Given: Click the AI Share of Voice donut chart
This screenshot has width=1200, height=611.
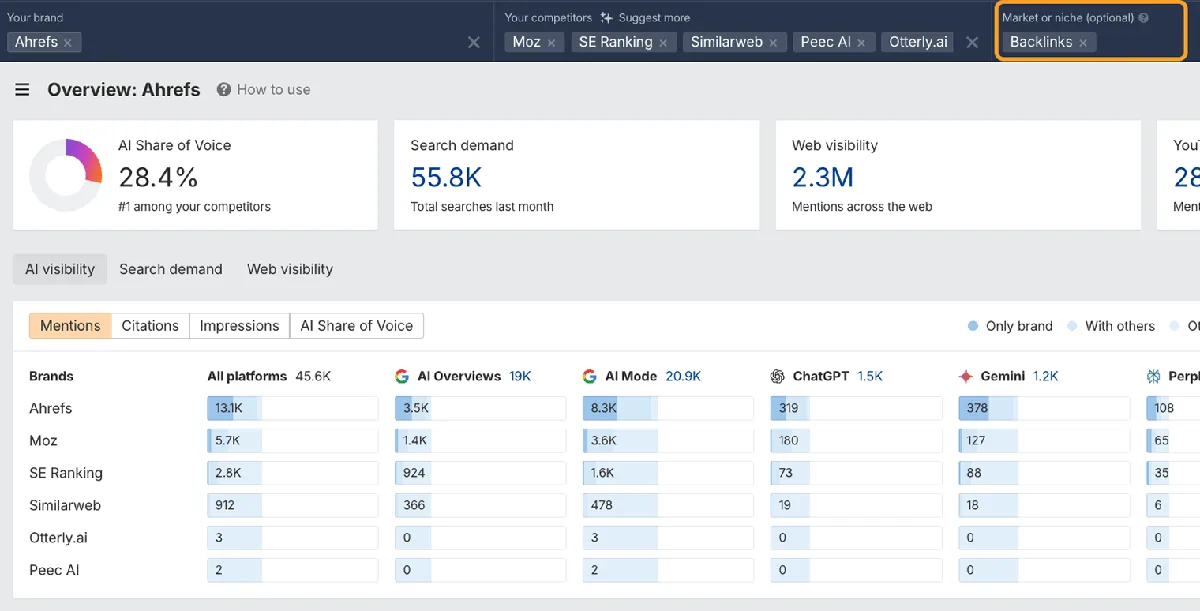Looking at the screenshot, I should coord(66,176).
